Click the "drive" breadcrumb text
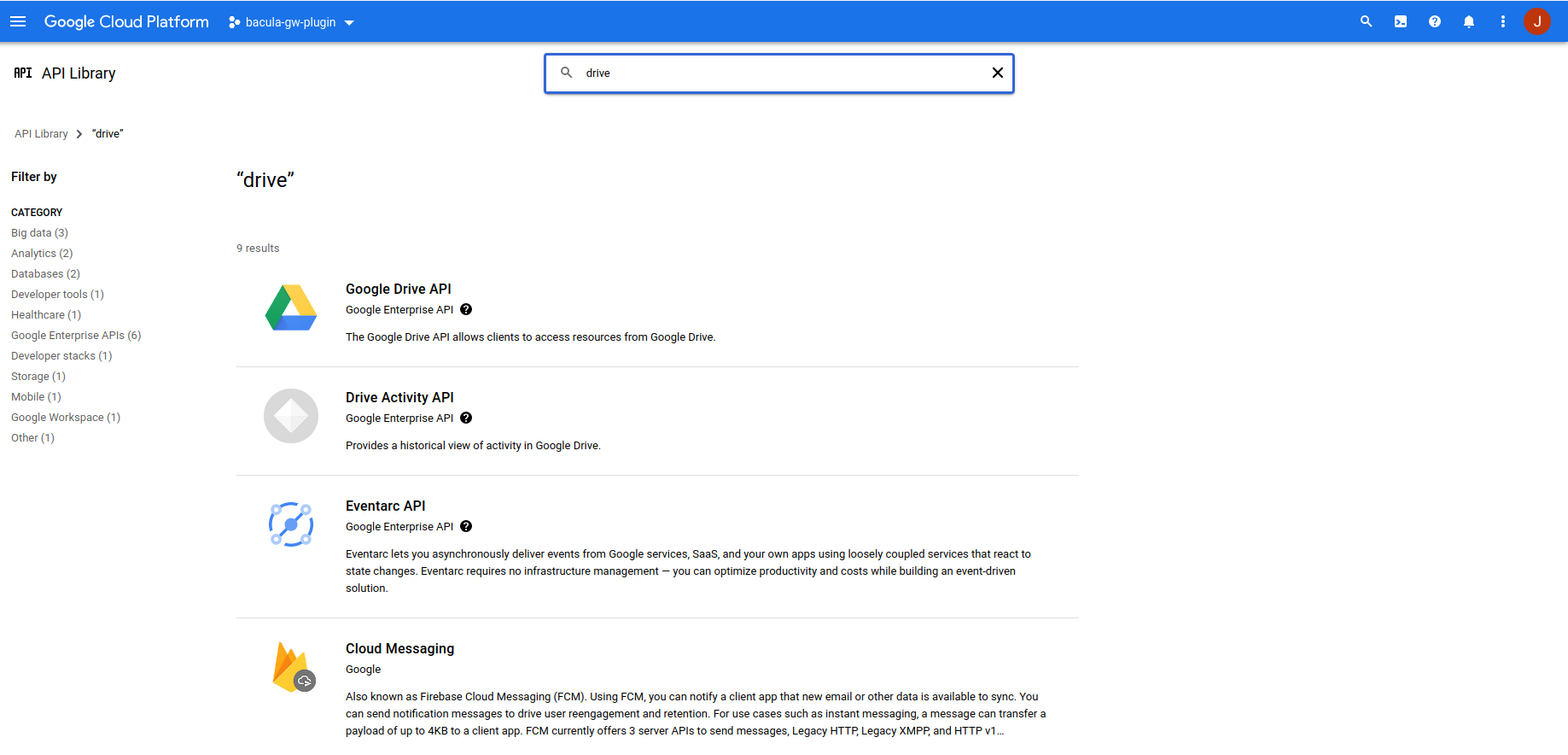1568x755 pixels. (x=108, y=134)
